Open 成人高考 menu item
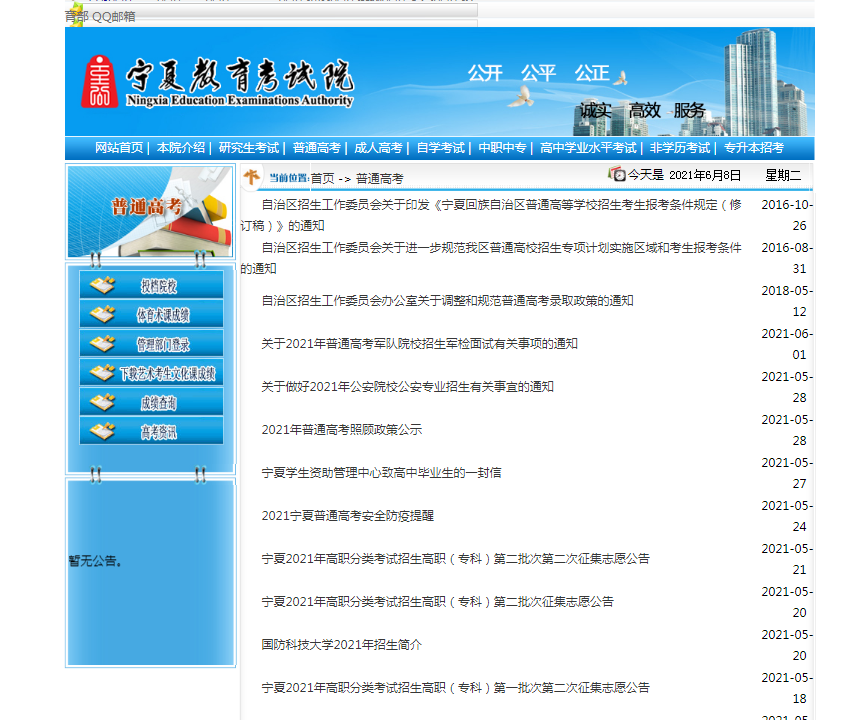The image size is (864, 720). [378, 148]
